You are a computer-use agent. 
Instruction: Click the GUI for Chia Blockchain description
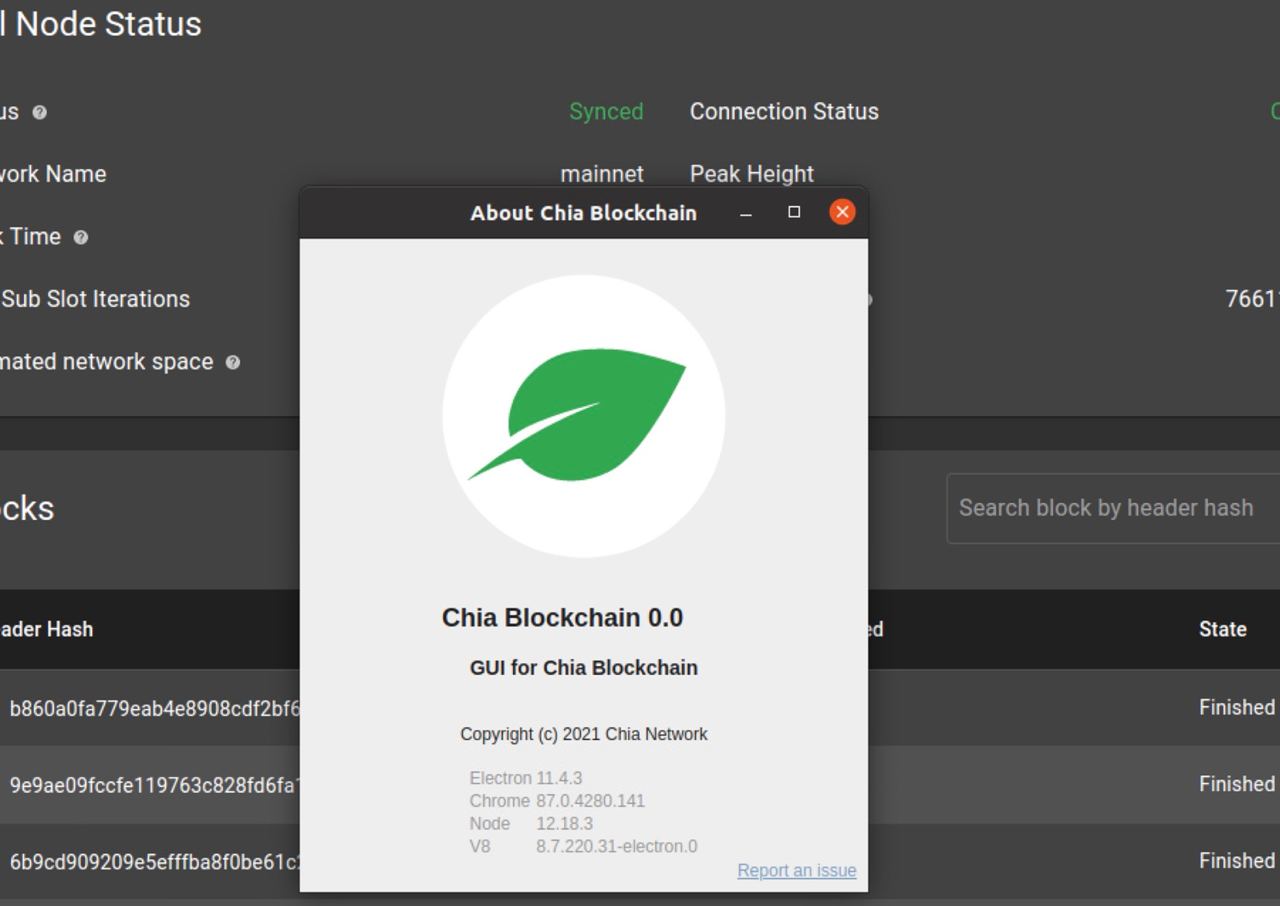584,668
